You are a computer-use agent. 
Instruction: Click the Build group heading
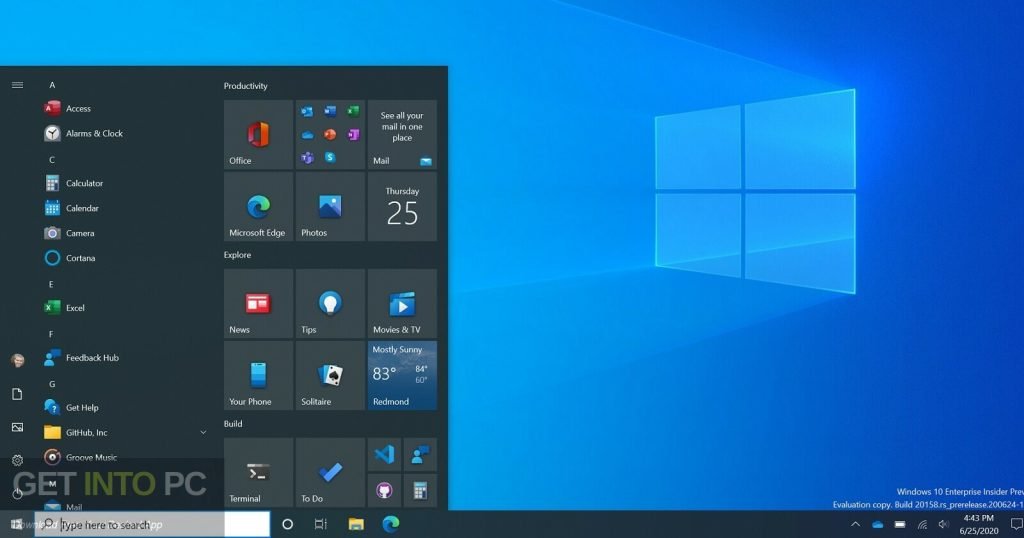pos(232,424)
